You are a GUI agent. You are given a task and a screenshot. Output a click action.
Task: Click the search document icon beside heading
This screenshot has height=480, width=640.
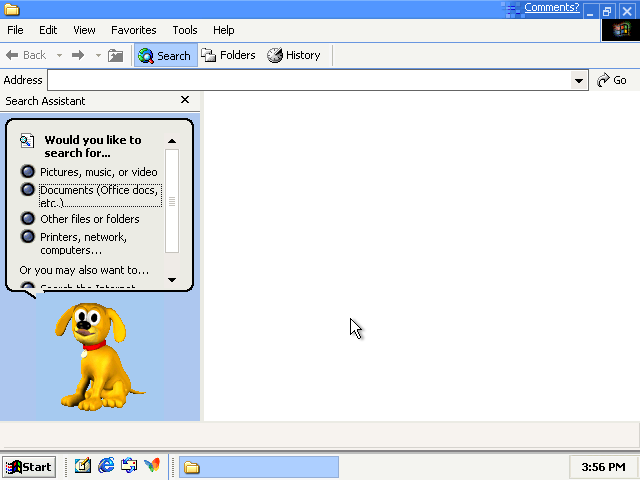27,141
